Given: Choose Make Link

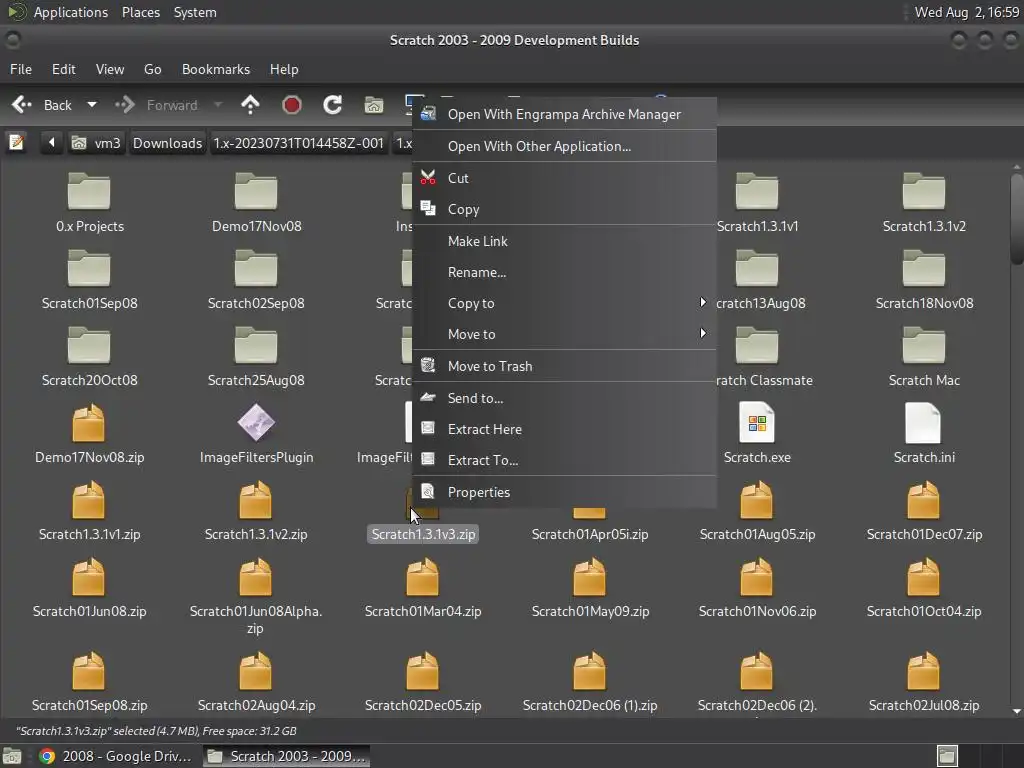Looking at the screenshot, I should coord(564,242).
